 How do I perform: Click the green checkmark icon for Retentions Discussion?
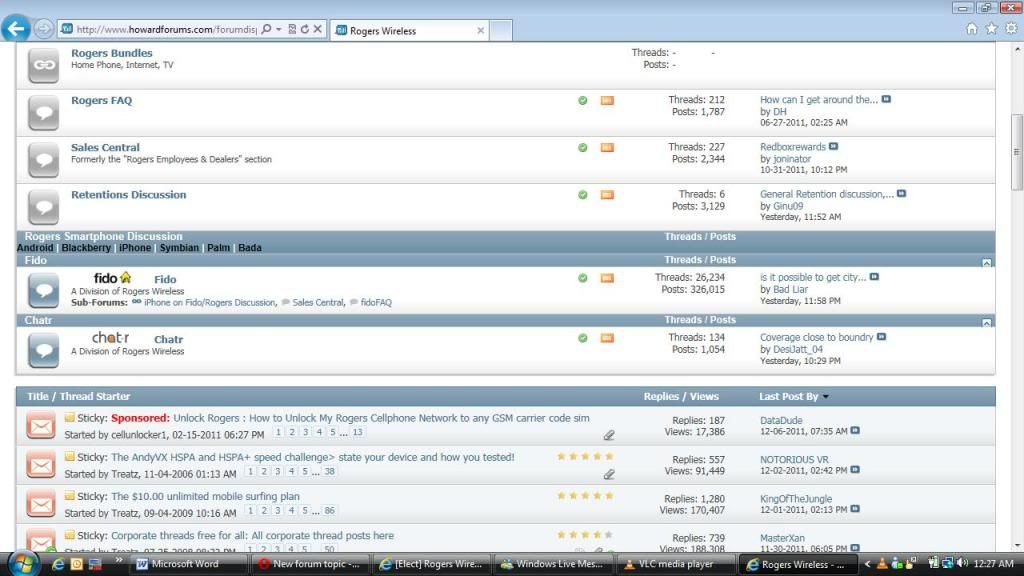pos(583,195)
